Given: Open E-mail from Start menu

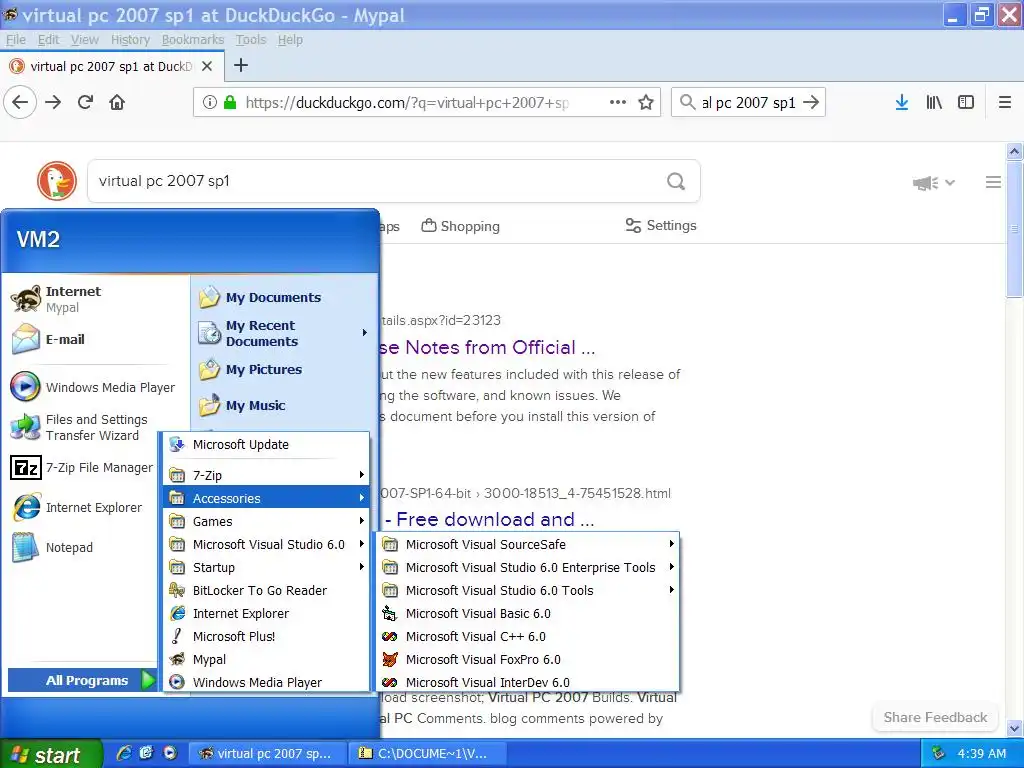Looking at the screenshot, I should tap(48, 339).
